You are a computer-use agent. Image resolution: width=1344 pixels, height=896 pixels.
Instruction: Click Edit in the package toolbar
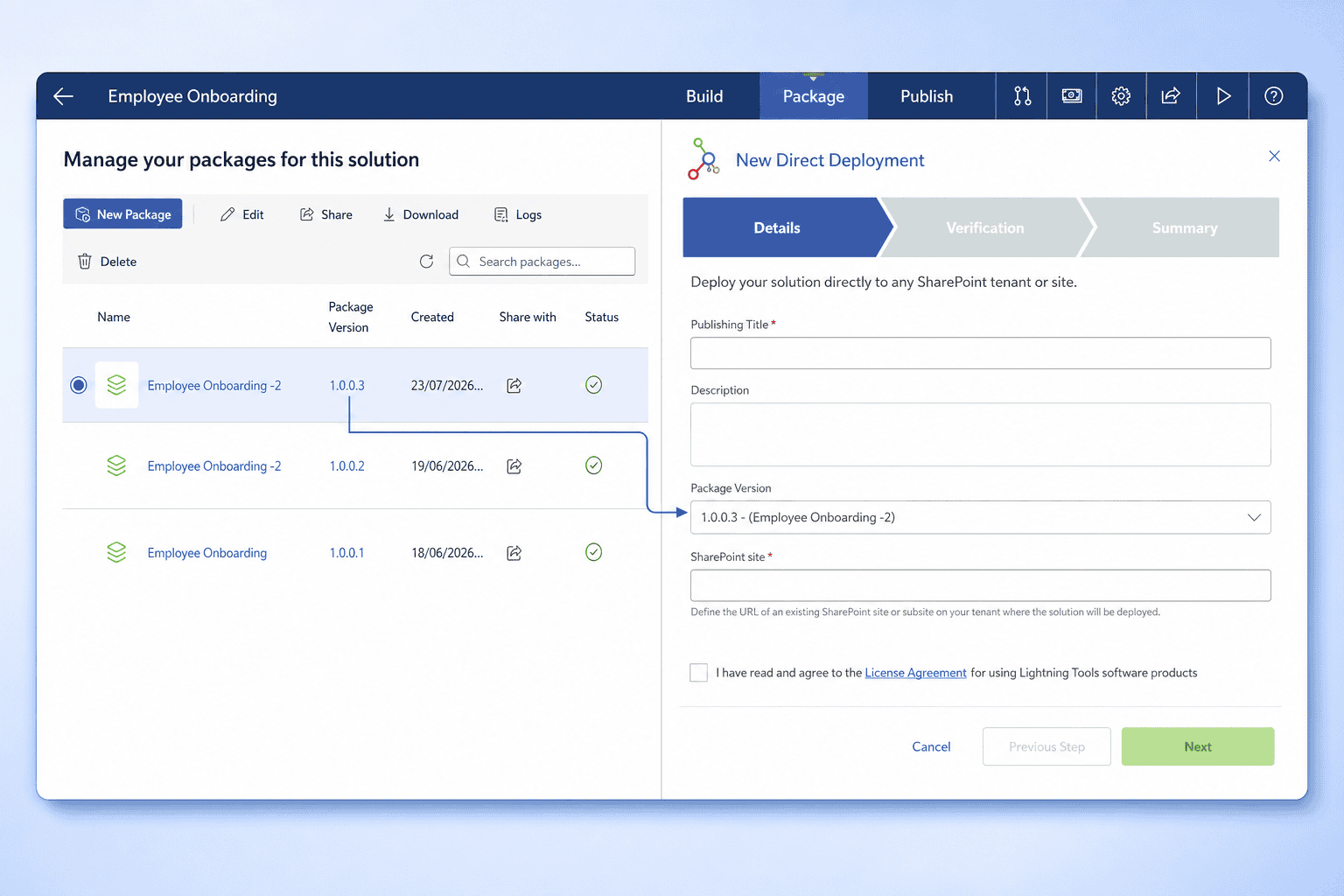click(242, 214)
